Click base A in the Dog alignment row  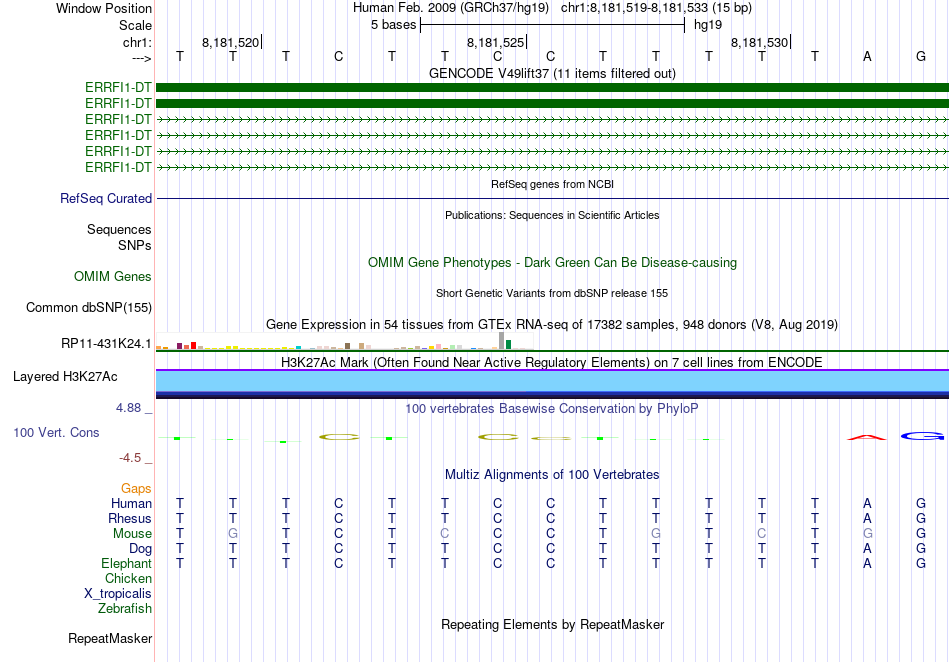click(867, 548)
